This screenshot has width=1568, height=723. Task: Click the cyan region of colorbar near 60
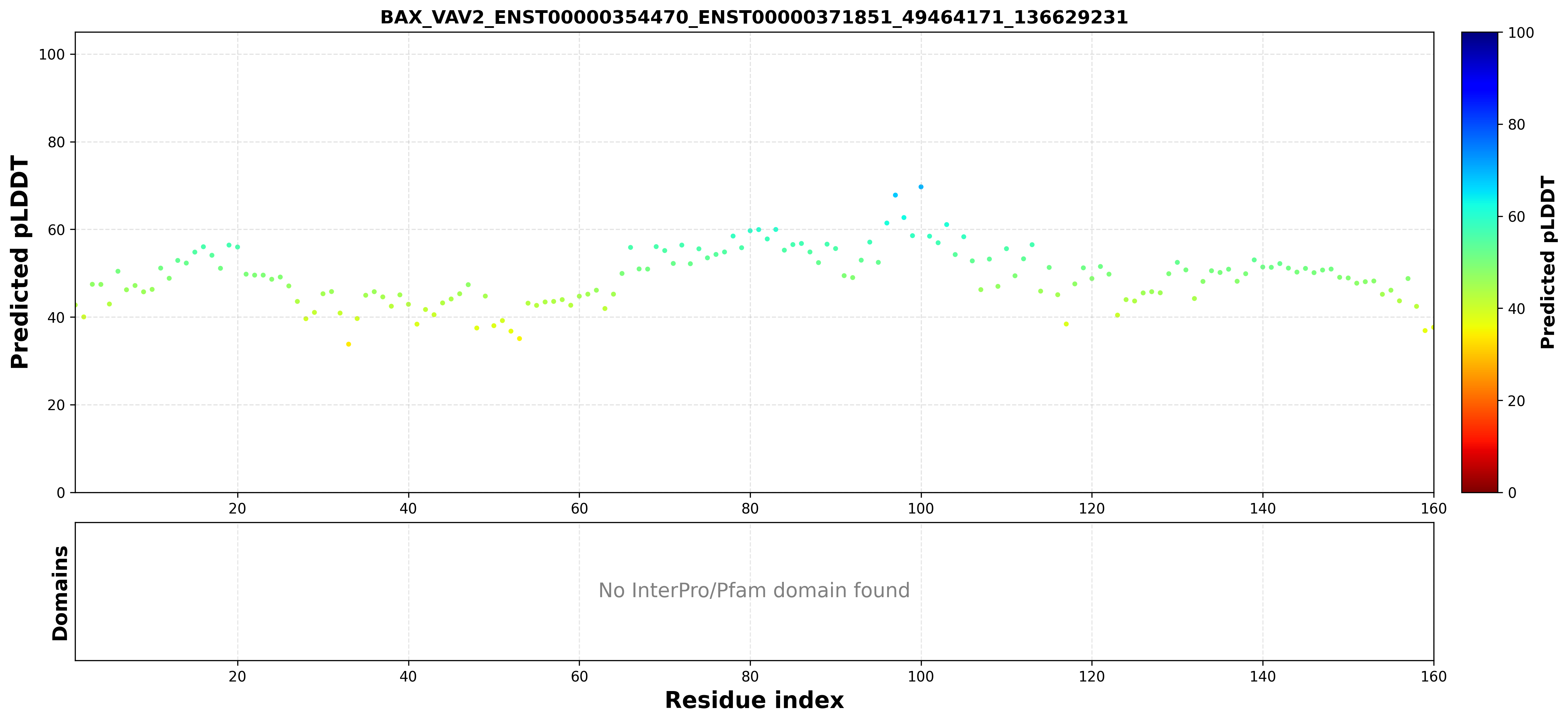coord(1480,216)
